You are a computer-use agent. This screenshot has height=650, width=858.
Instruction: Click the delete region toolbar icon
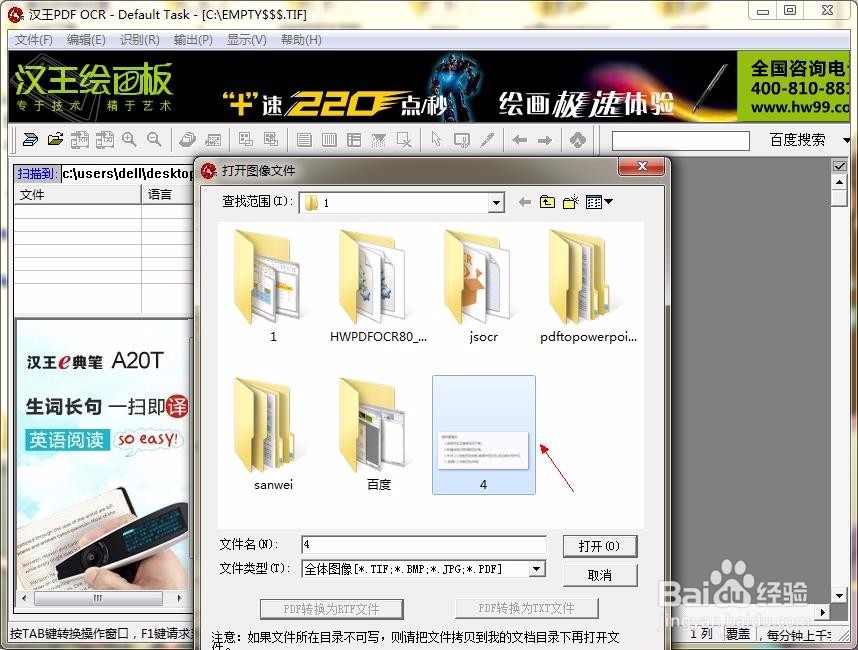coord(404,140)
